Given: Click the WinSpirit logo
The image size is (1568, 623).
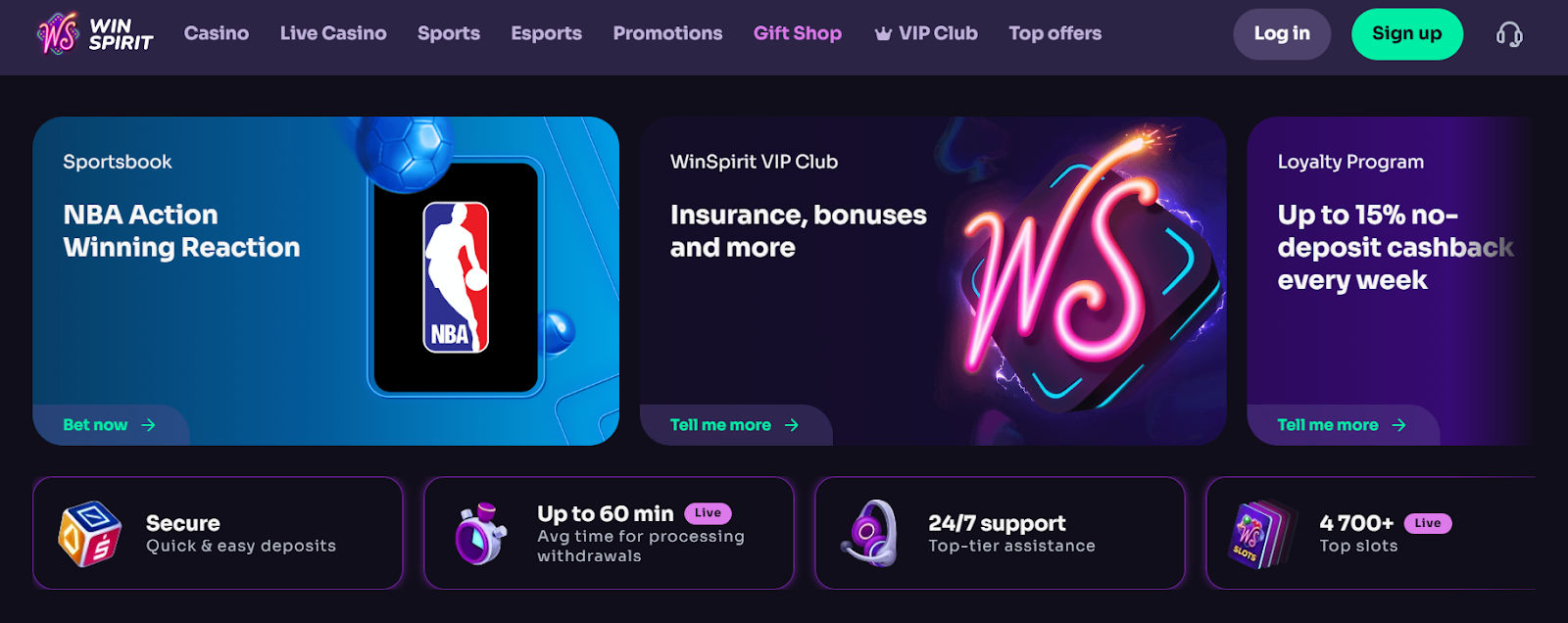Looking at the screenshot, I should [x=95, y=34].
